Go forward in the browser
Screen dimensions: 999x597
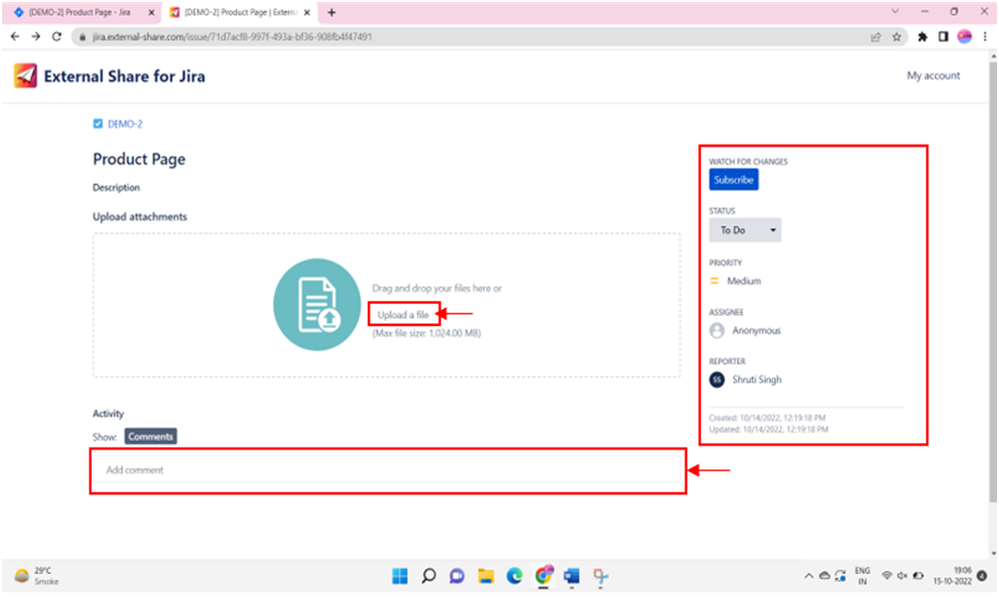36,37
